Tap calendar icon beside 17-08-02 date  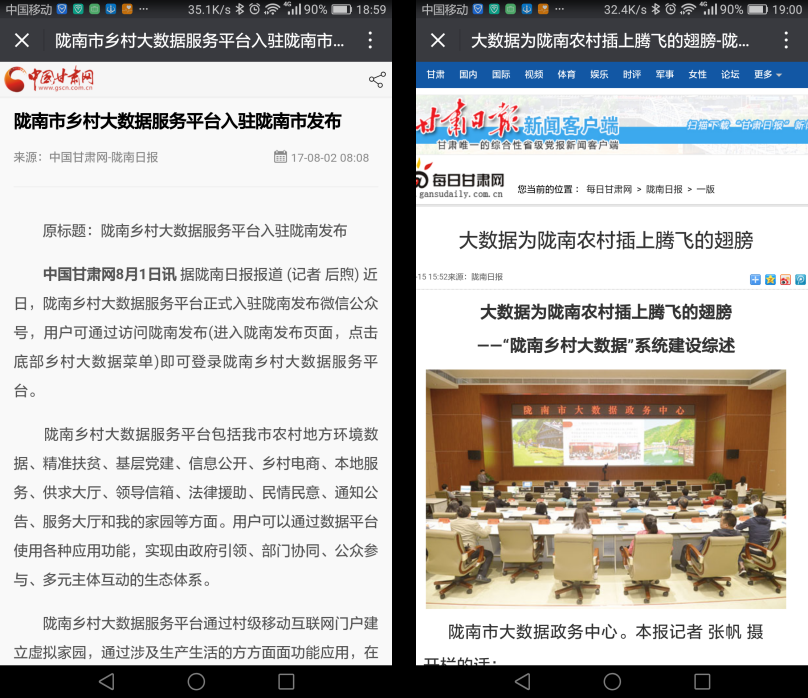[280, 157]
